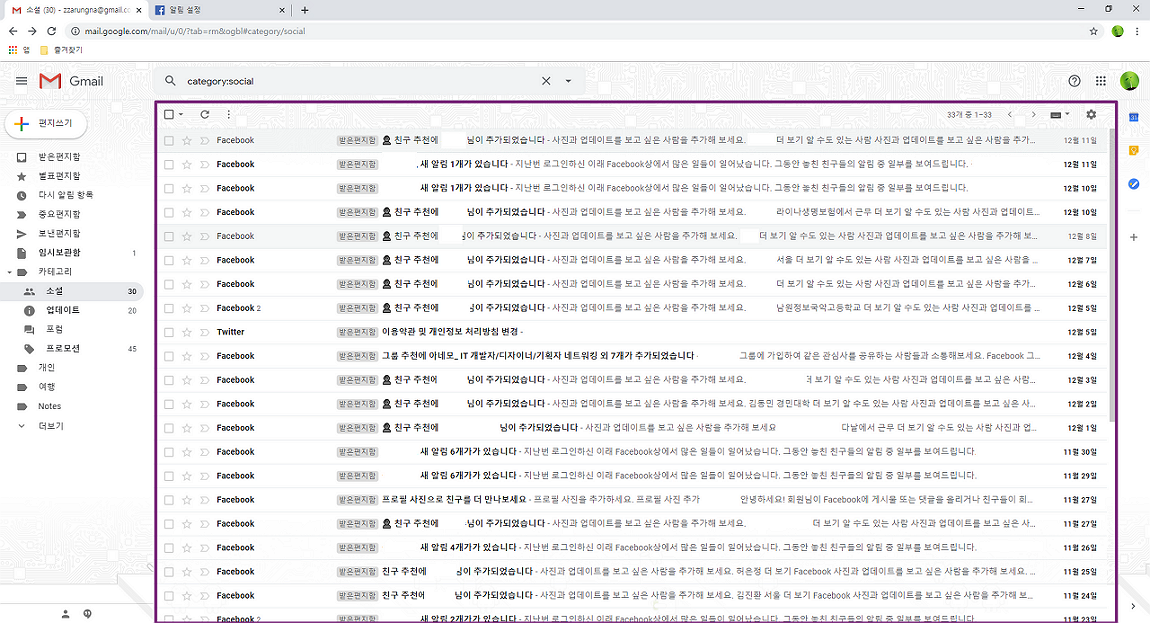Open the Google account avatar

(x=1129, y=81)
